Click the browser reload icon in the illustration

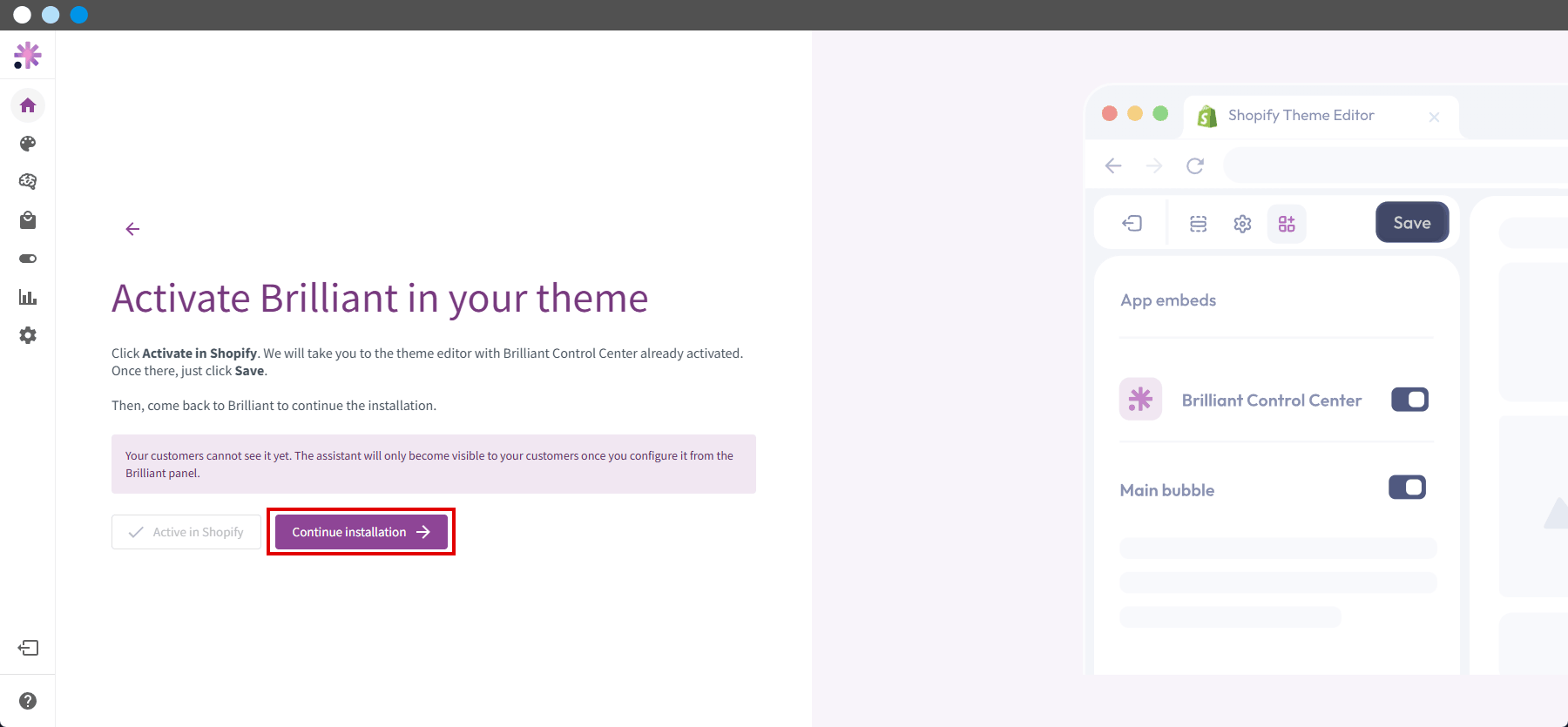coord(1195,165)
